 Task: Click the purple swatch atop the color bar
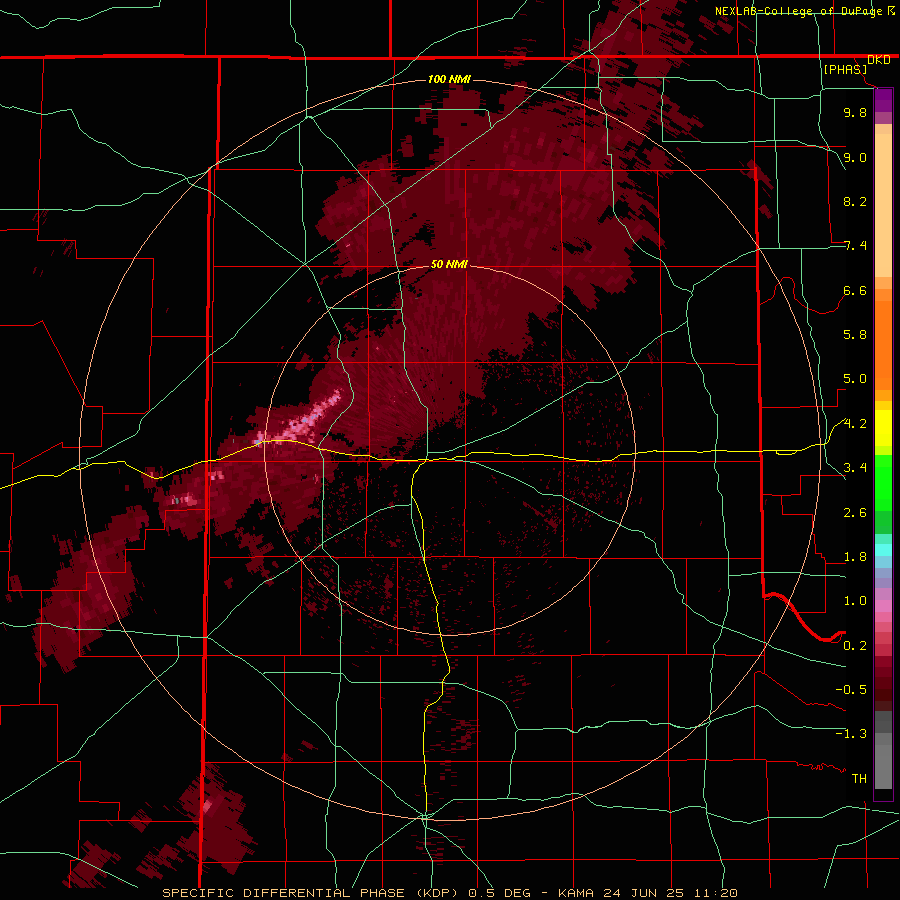coord(883,100)
